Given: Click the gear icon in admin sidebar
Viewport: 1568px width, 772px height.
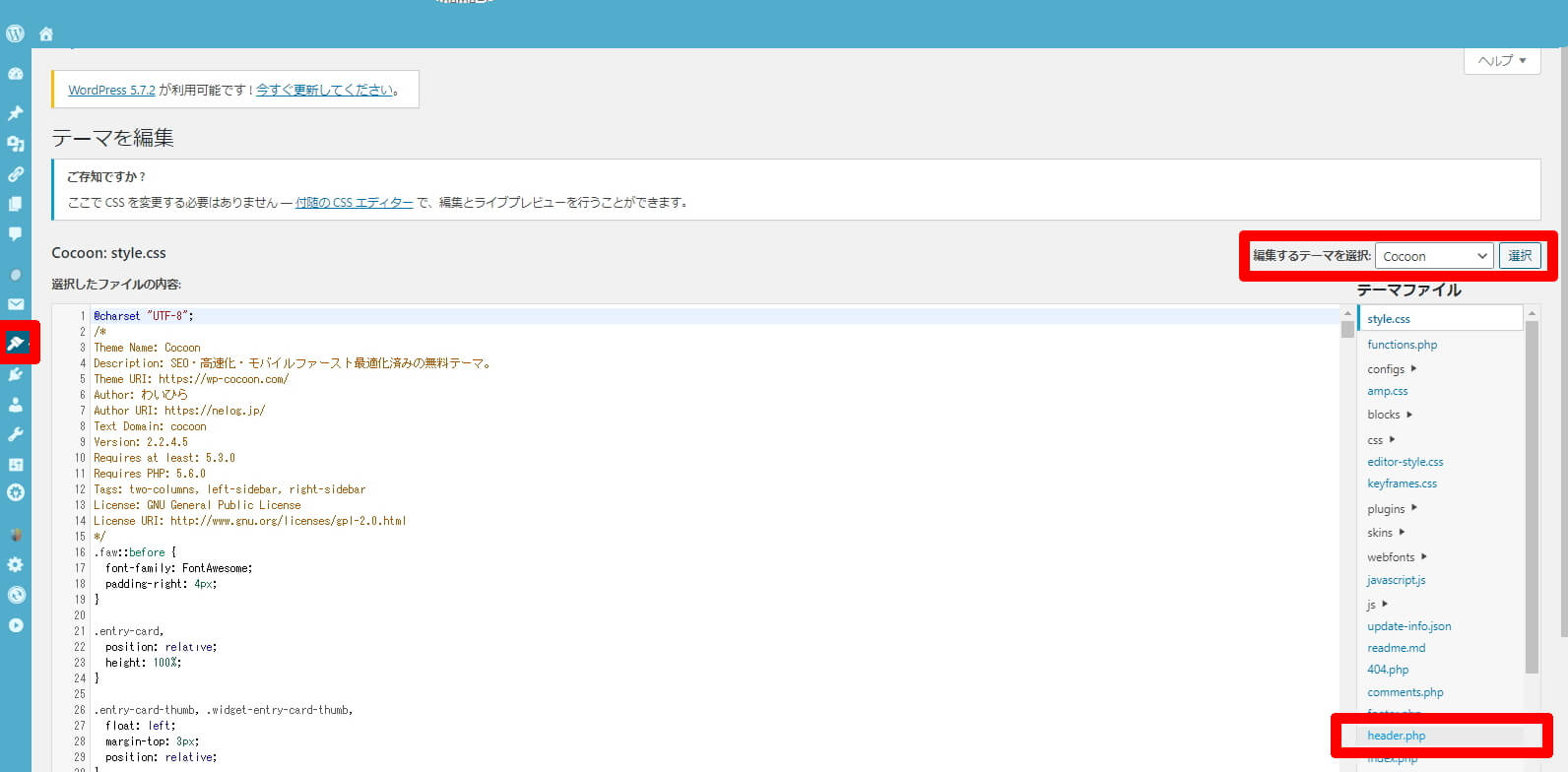Looking at the screenshot, I should [16, 565].
